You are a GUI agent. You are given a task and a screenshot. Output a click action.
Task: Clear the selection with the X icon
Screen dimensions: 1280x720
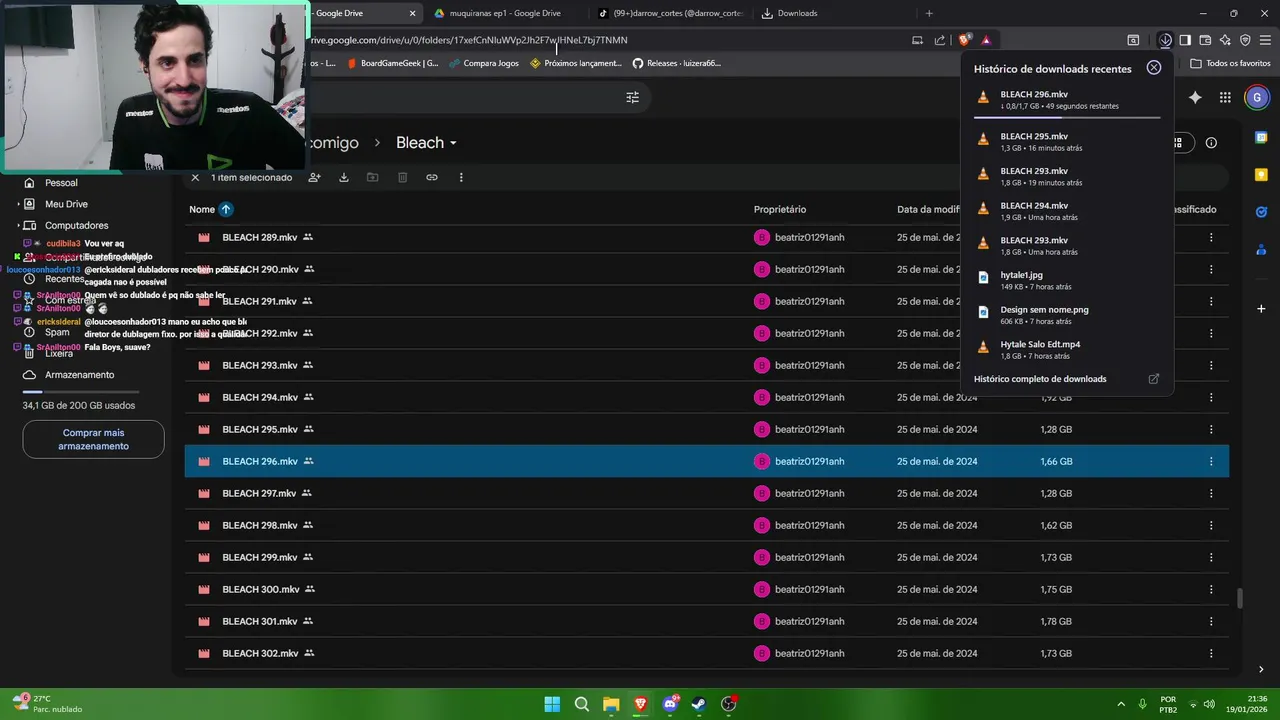(195, 177)
